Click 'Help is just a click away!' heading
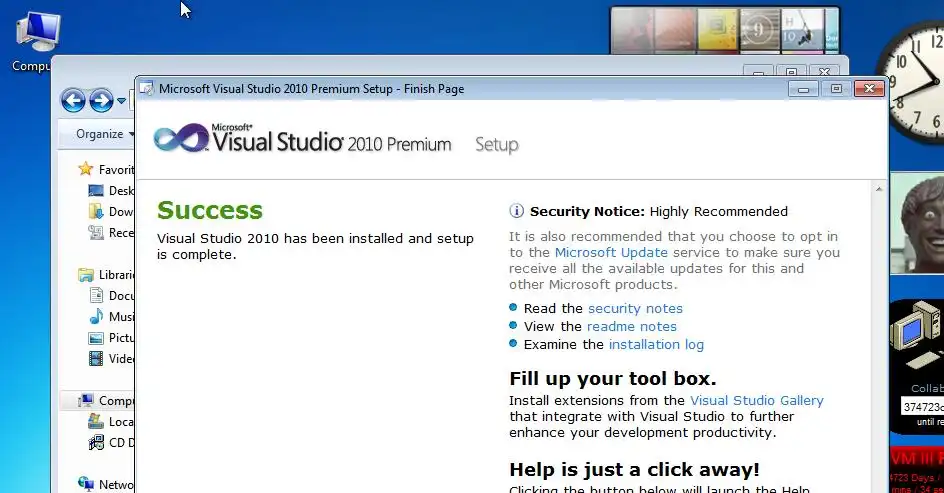944x493 pixels. pos(635,470)
